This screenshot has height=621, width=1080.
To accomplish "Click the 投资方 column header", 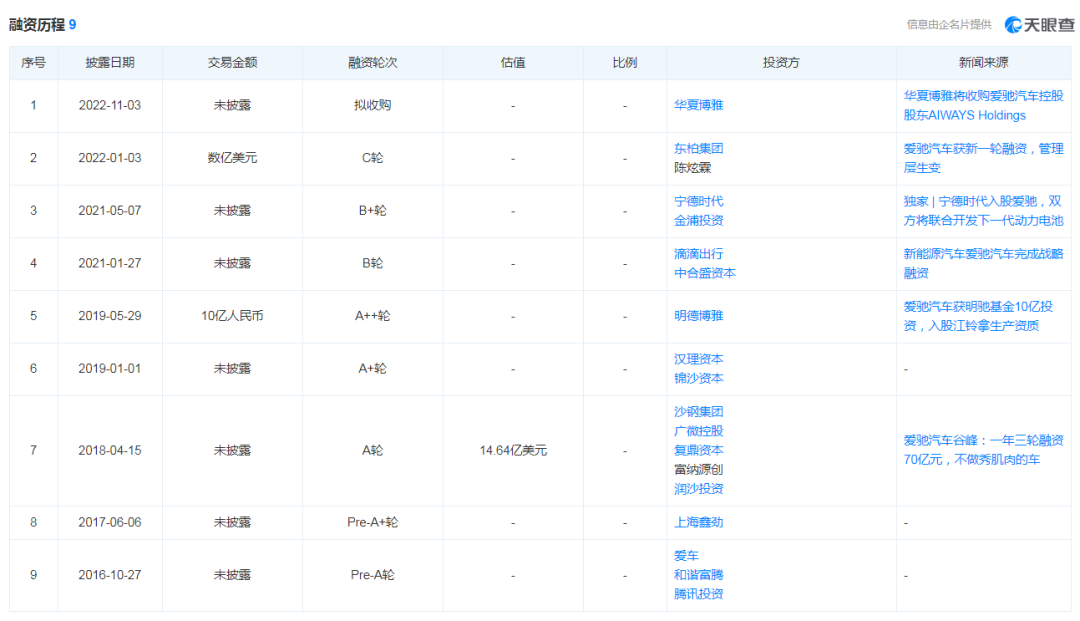I will point(781,63).
